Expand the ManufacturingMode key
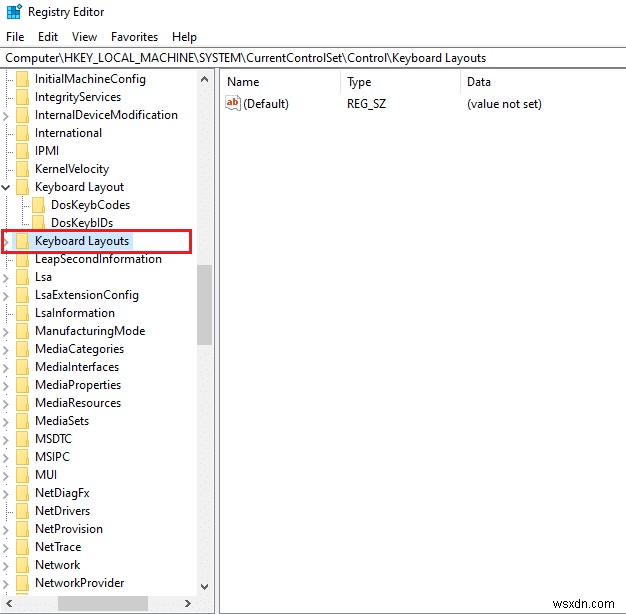Image resolution: width=626 pixels, height=614 pixels. 6,332
